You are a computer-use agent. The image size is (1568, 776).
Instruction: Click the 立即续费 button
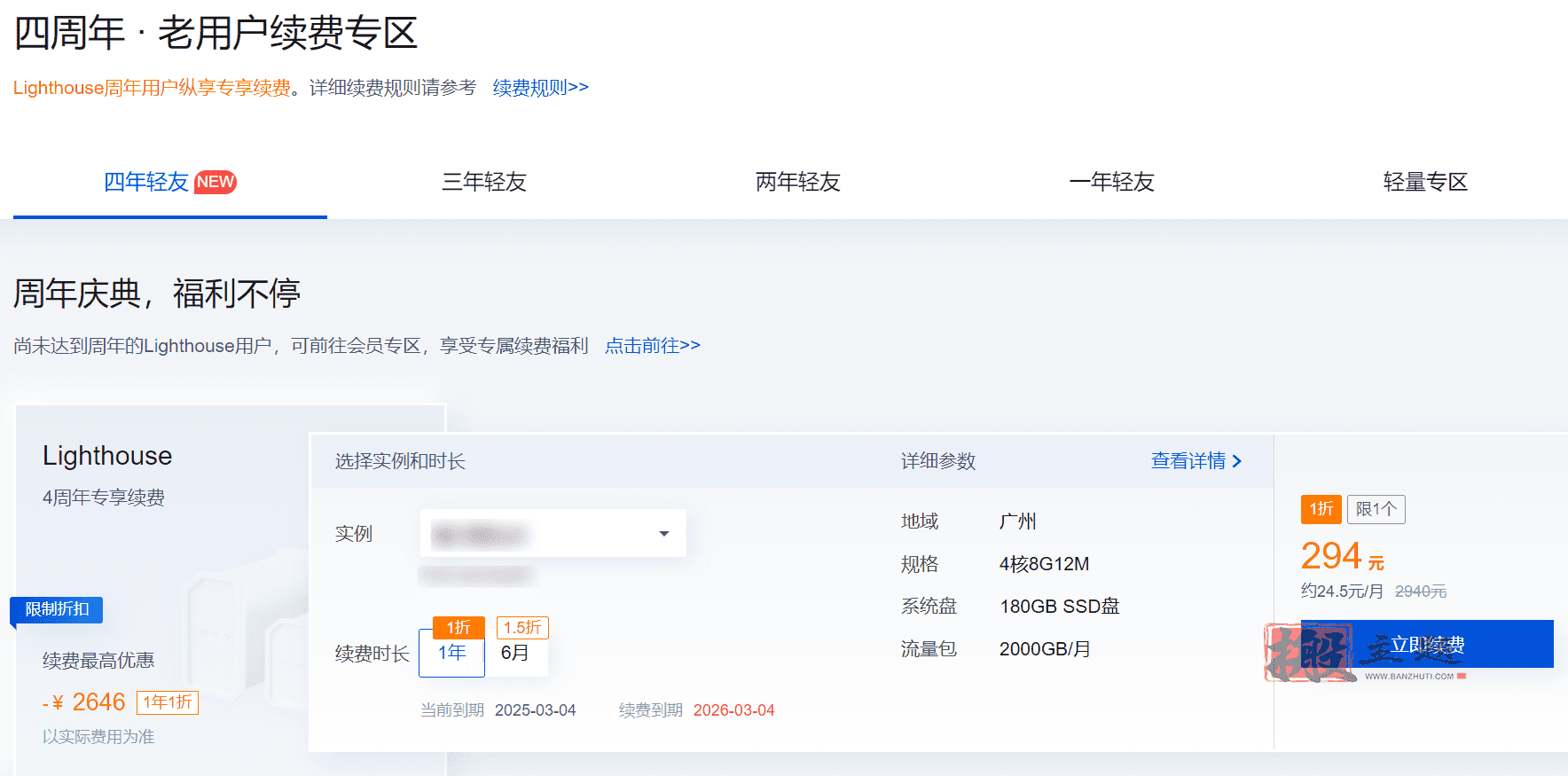(1427, 644)
